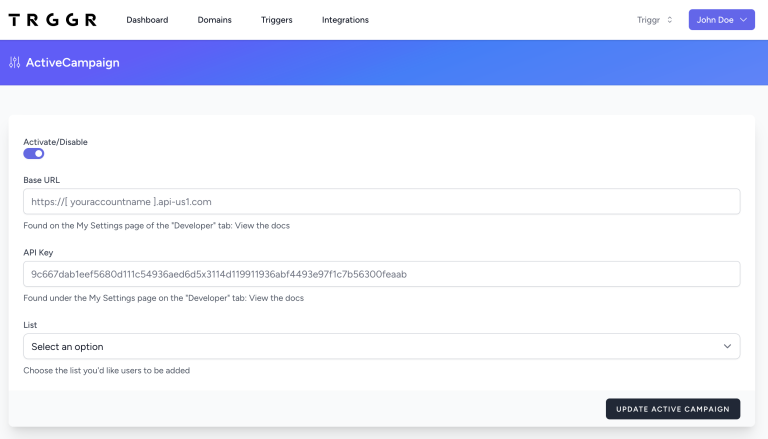Click Update Active Campaign button
768x439 pixels.
pyautogui.click(x=673, y=409)
